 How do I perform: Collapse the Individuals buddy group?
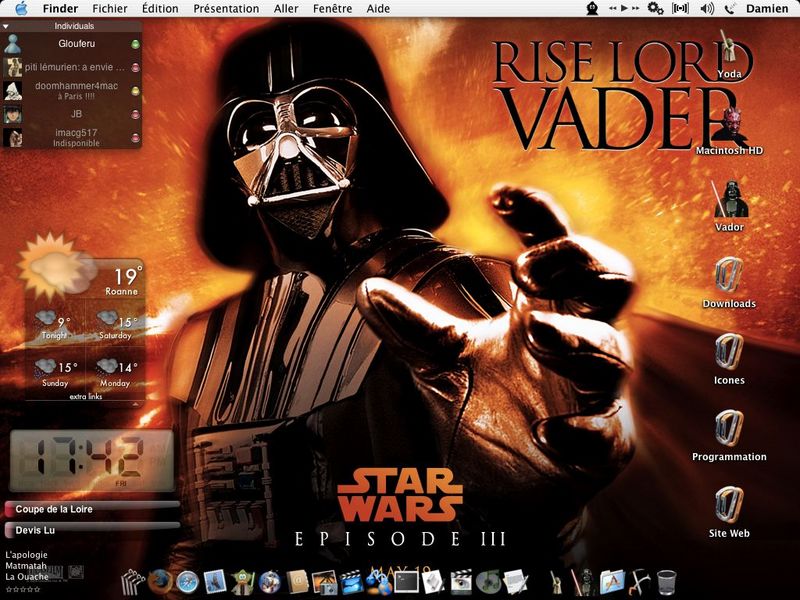tap(6, 26)
